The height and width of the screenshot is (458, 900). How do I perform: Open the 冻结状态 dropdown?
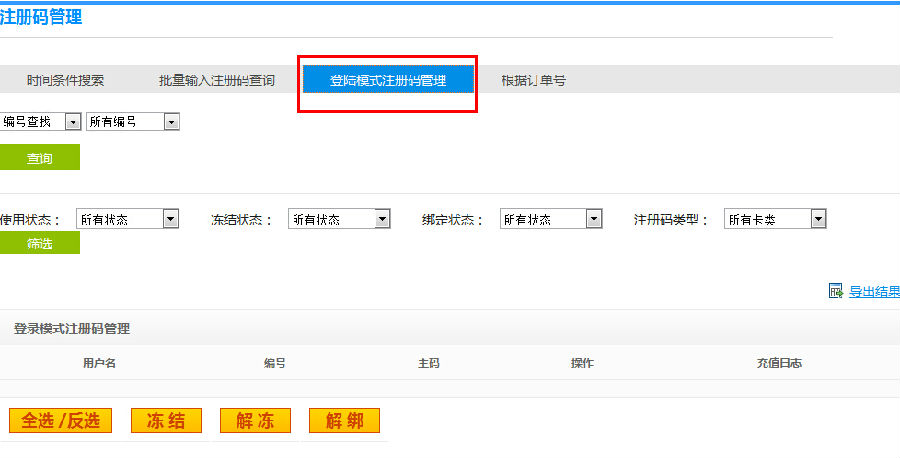tap(339, 219)
